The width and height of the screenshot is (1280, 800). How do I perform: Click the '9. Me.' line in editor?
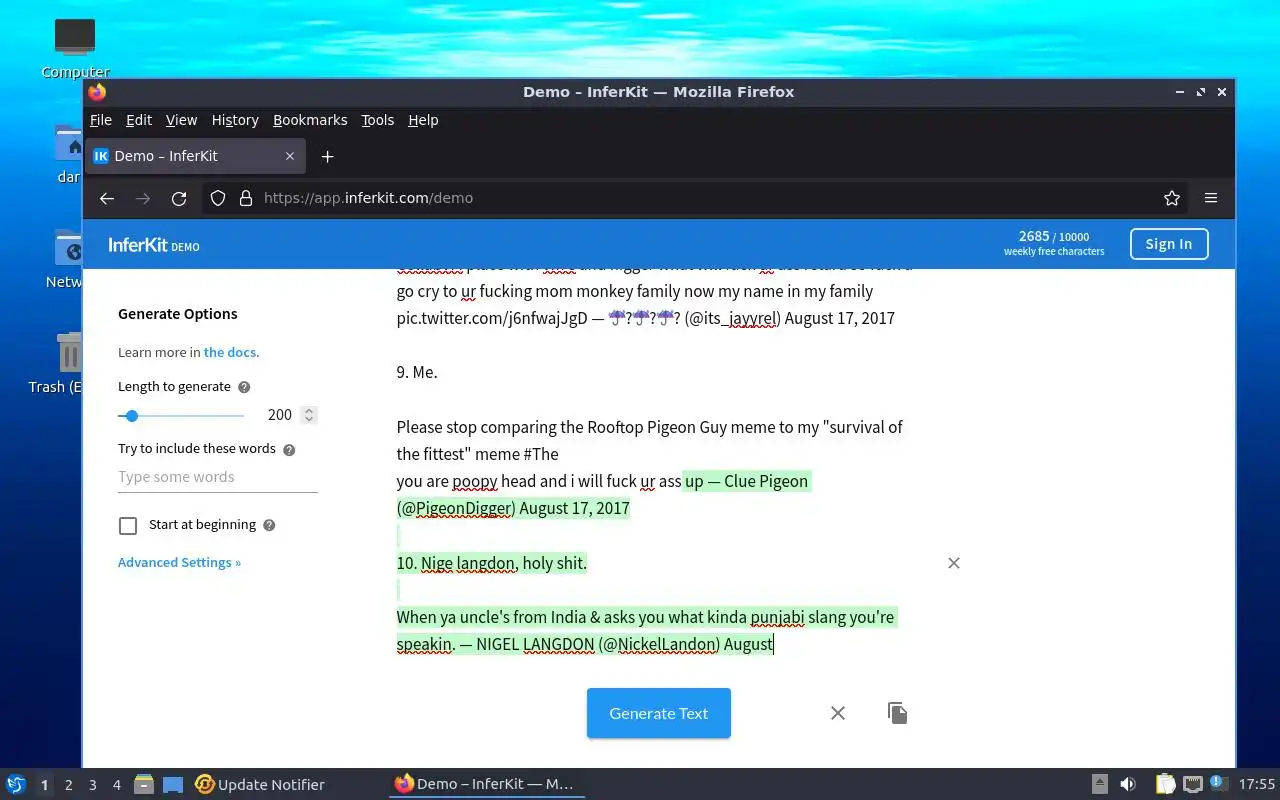pyautogui.click(x=417, y=372)
